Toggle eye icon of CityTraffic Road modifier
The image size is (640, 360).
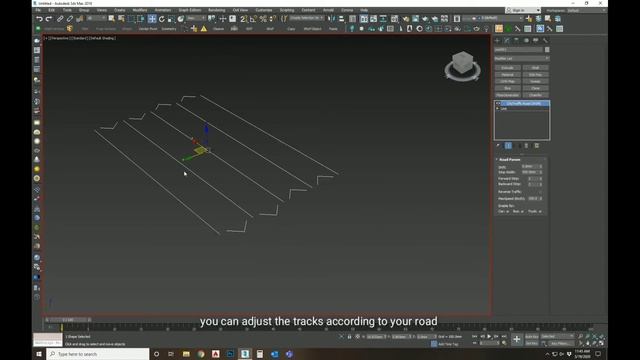pyautogui.click(x=498, y=104)
